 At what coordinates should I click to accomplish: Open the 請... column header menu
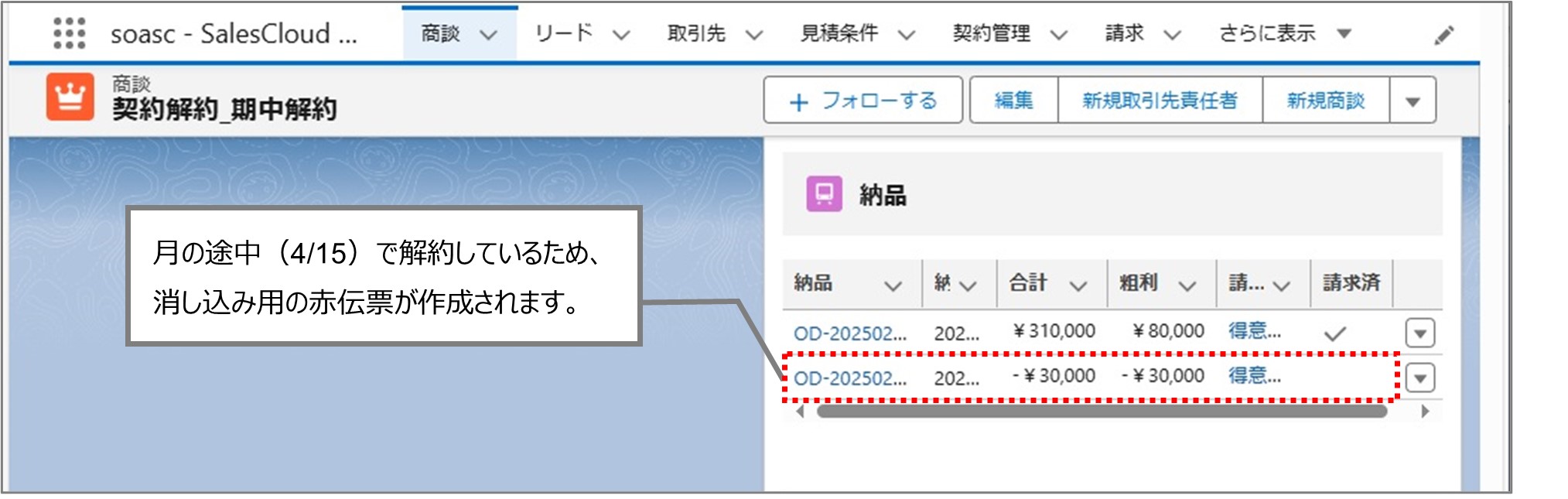(x=1282, y=286)
